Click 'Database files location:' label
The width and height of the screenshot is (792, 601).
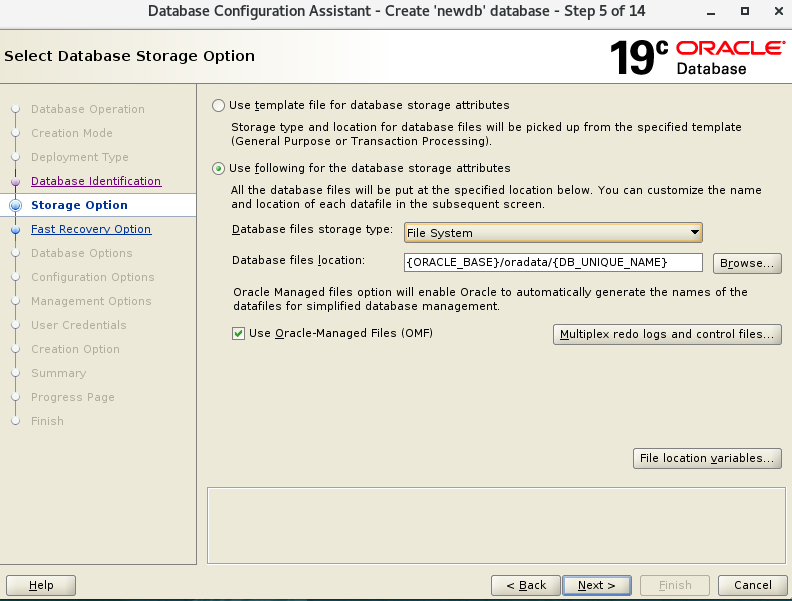(x=298, y=261)
